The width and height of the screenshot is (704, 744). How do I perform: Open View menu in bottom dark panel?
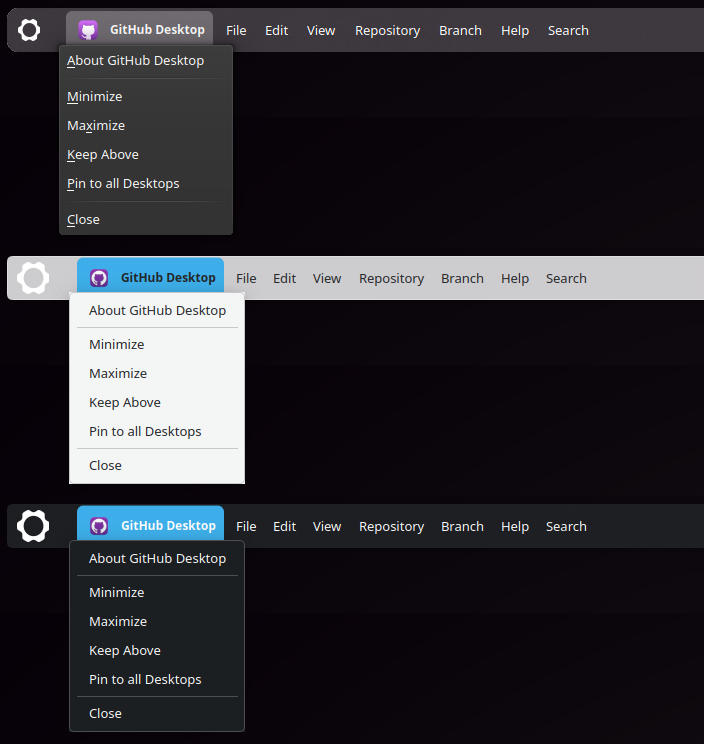point(327,527)
